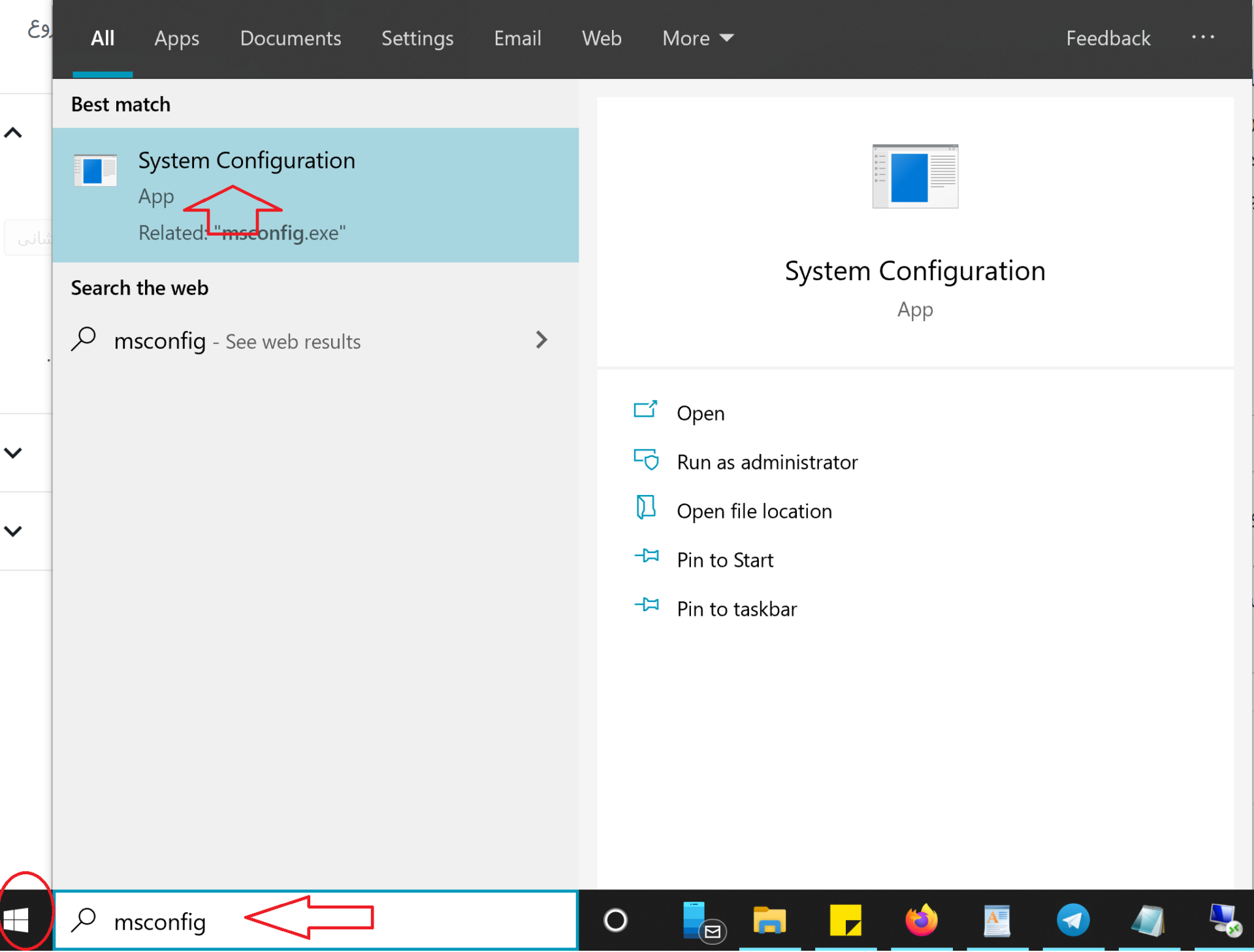The height and width of the screenshot is (952, 1254).
Task: Click the Pin to Start pin icon
Action: tap(647, 556)
